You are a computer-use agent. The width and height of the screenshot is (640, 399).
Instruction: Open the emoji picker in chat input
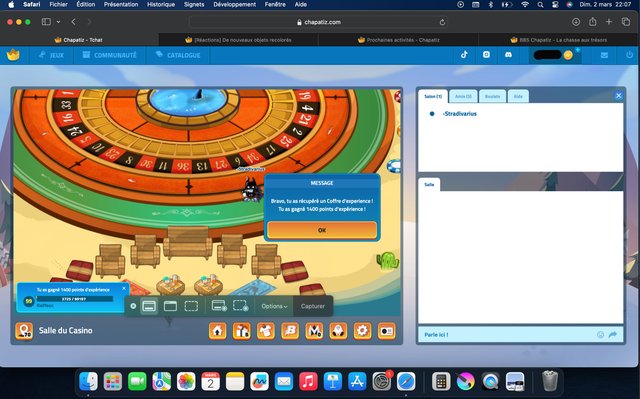pyautogui.click(x=600, y=335)
